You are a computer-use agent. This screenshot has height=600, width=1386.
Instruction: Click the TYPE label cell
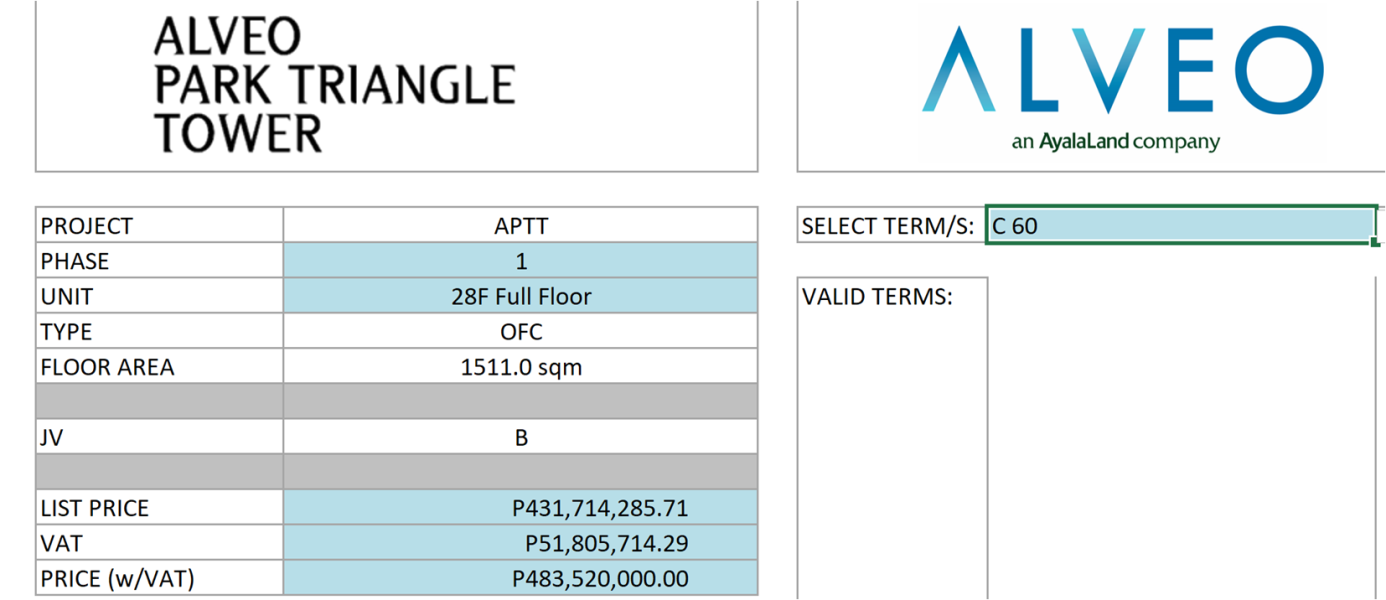pos(160,331)
